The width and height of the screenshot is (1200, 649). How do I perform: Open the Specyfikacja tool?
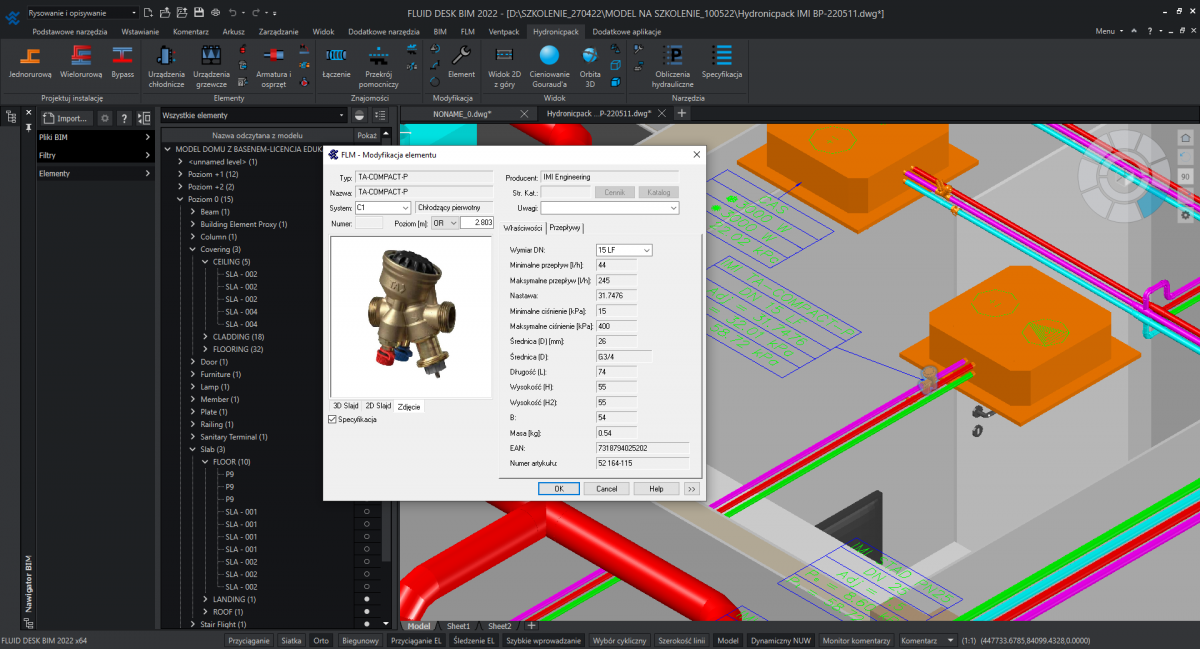[721, 61]
